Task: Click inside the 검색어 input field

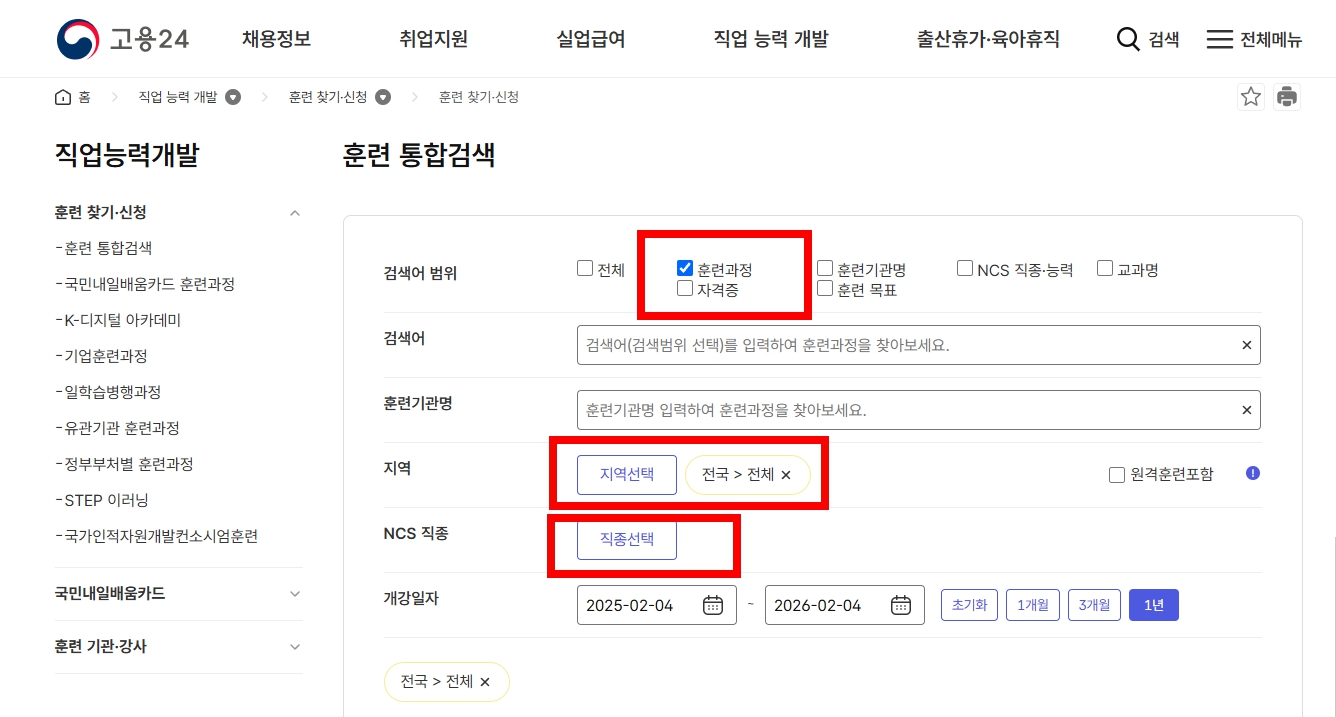Action: click(x=900, y=344)
